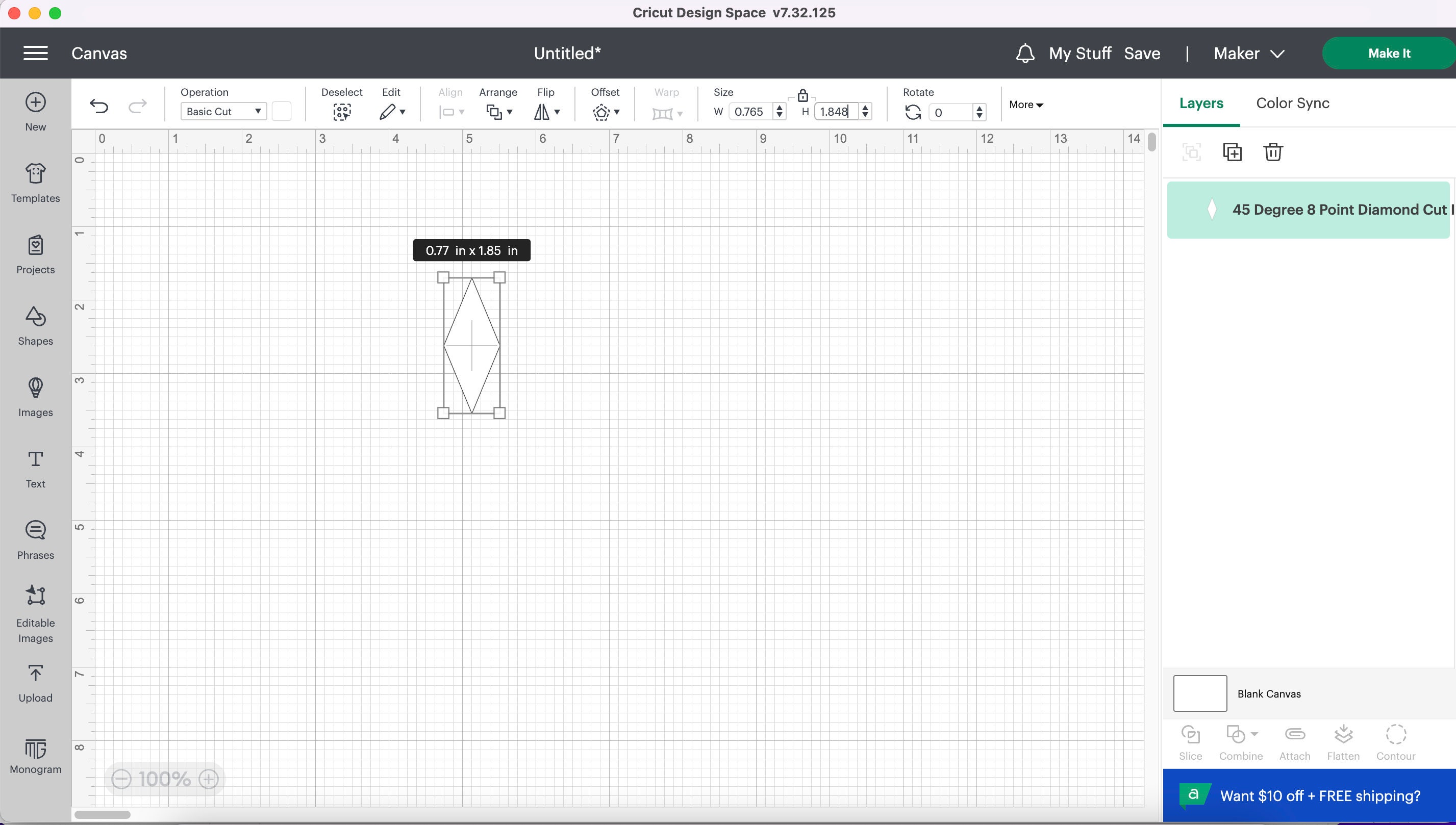Click the Make It button
1456x825 pixels.
point(1389,53)
